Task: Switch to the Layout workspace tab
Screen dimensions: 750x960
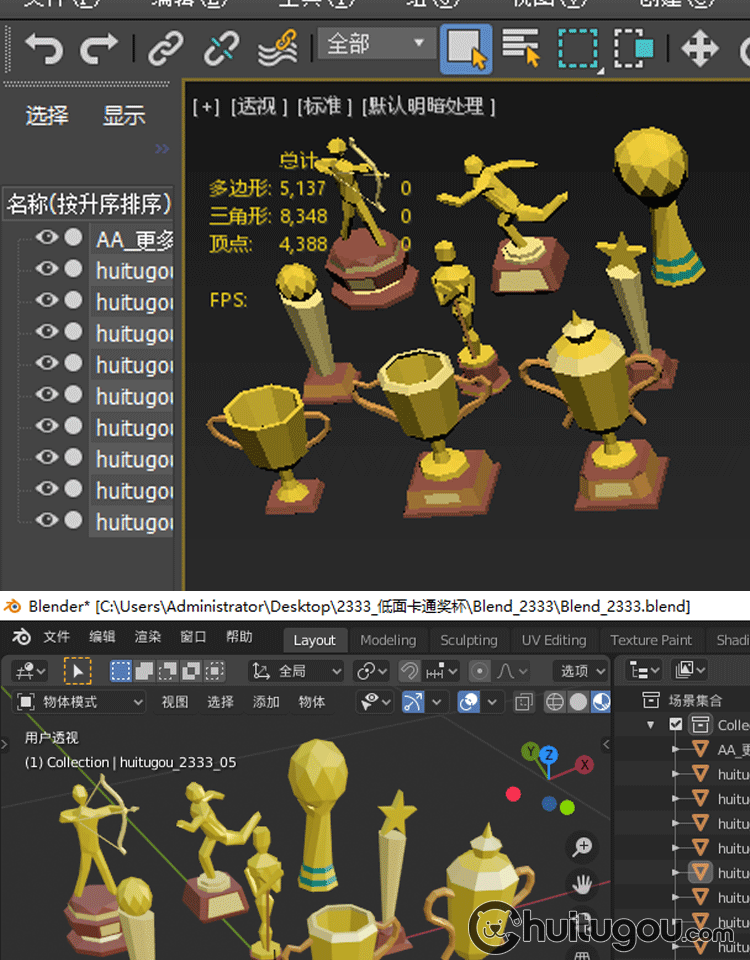Action: coord(315,640)
